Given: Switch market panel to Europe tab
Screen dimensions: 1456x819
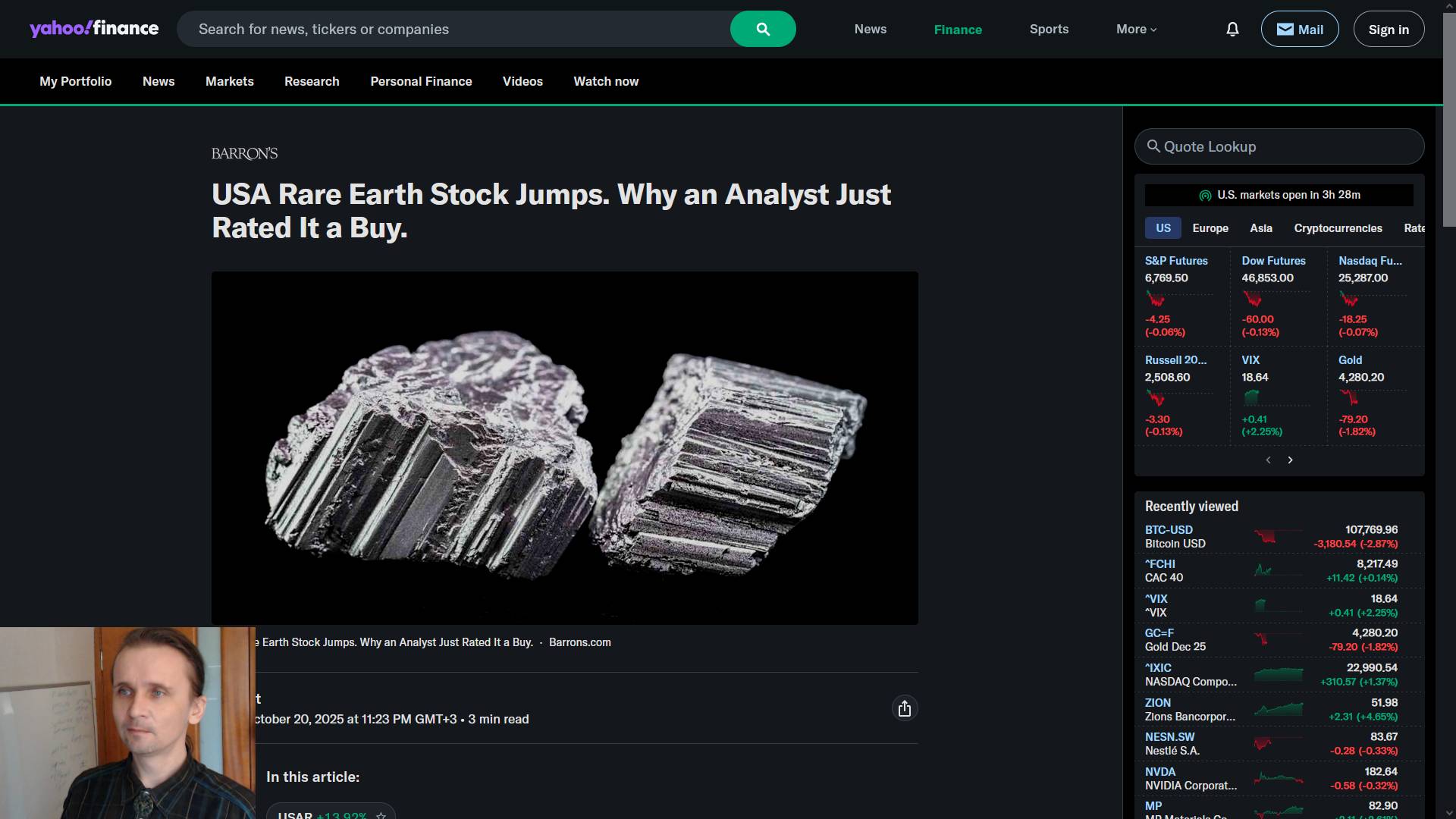Looking at the screenshot, I should coord(1210,228).
